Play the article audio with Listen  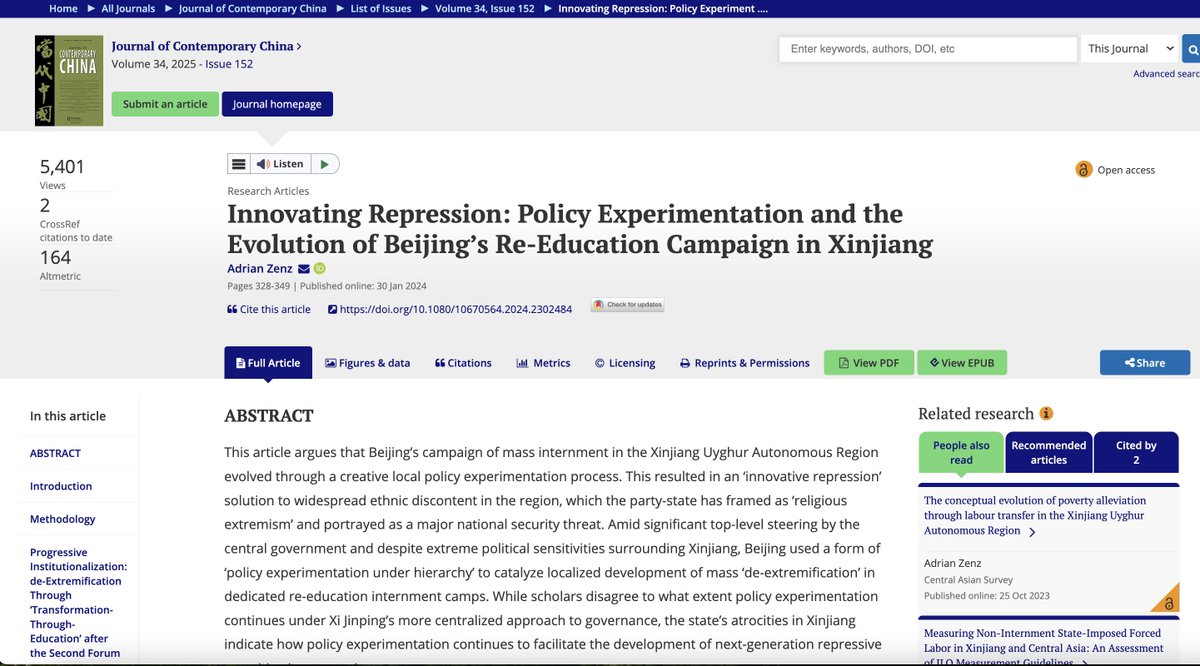pyautogui.click(x=280, y=164)
